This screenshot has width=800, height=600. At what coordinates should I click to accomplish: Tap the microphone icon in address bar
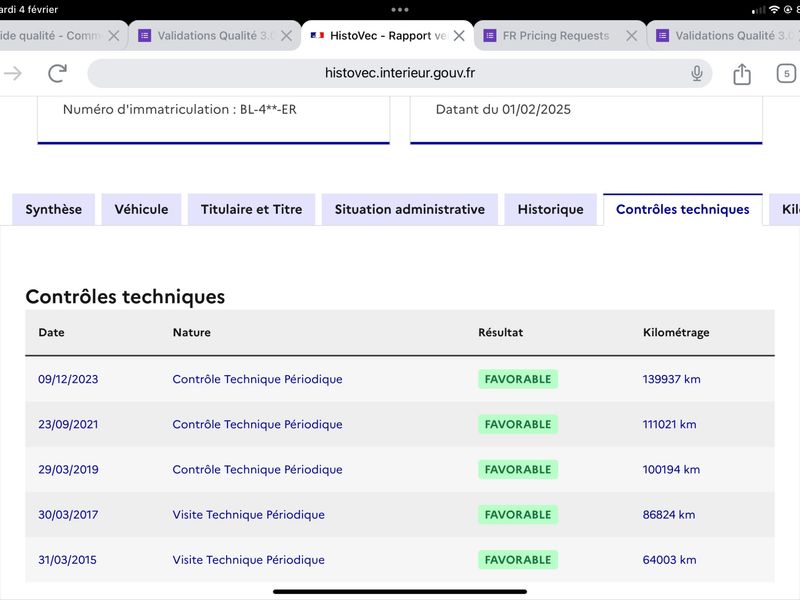(x=696, y=73)
